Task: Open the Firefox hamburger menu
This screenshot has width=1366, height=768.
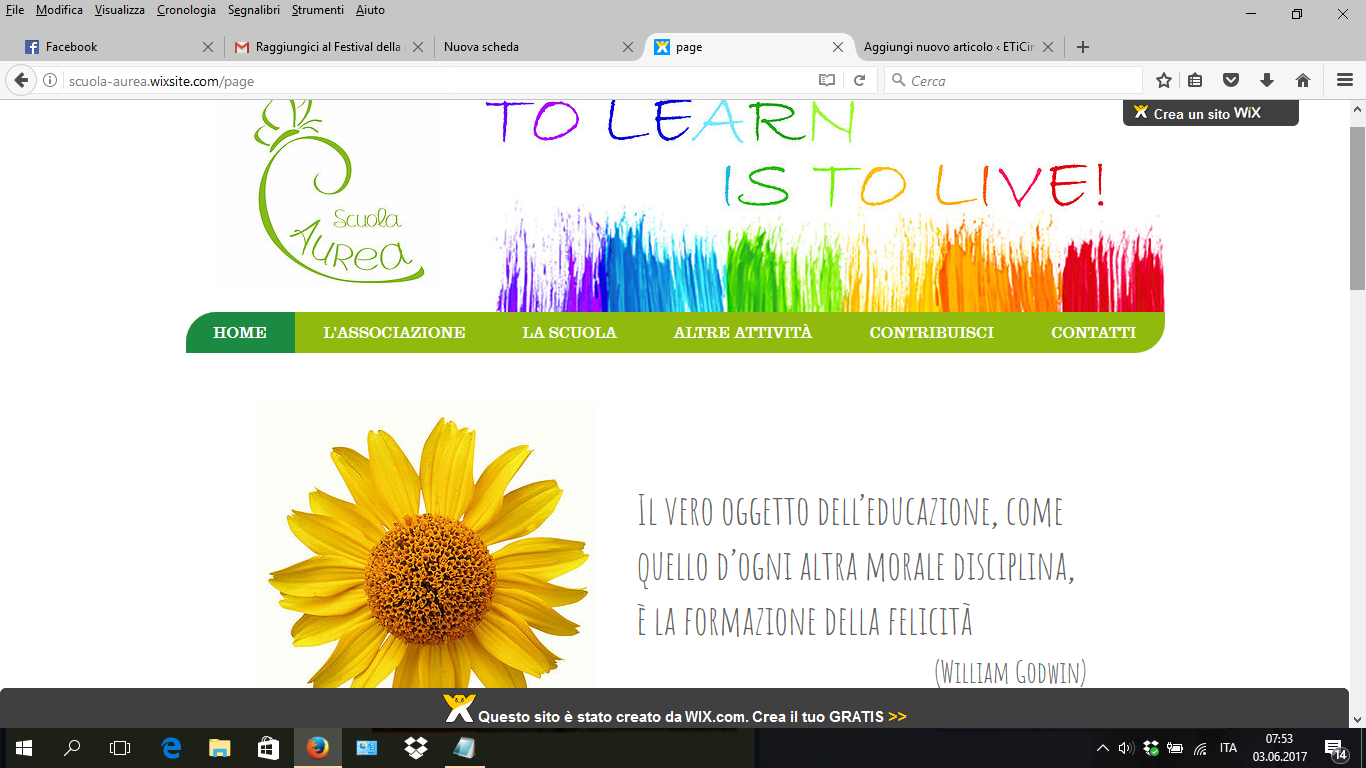Action: pyautogui.click(x=1345, y=80)
